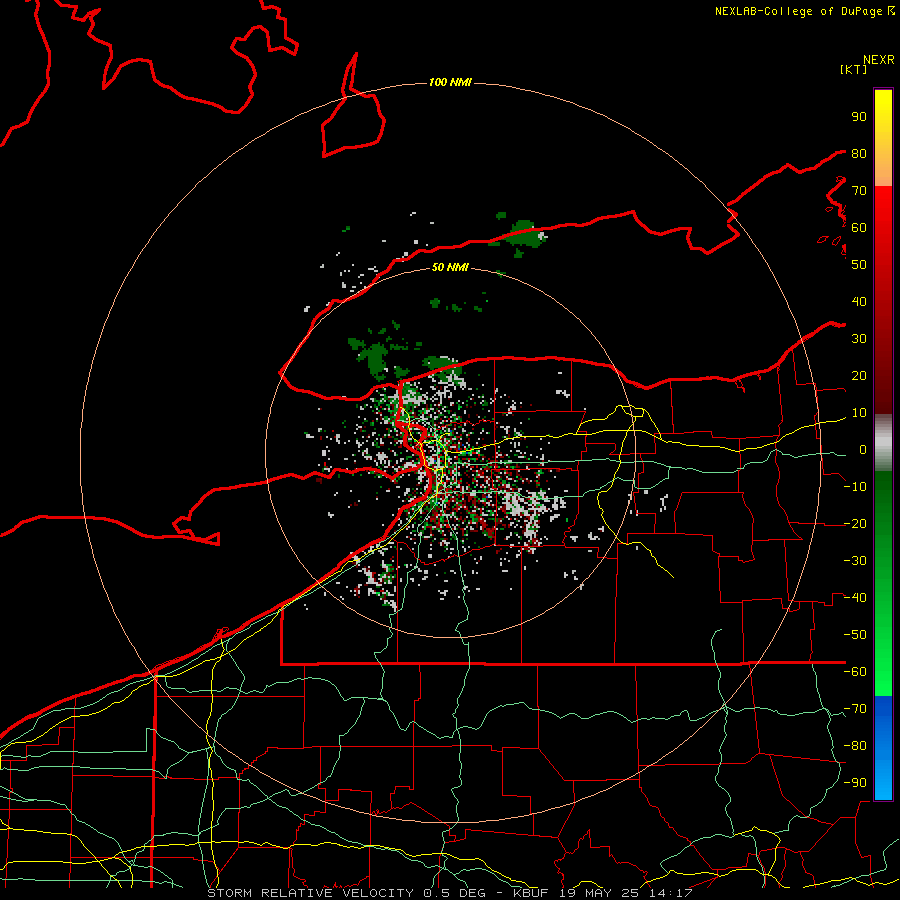900x900 pixels.
Task: Click the 0.5 DEG elevation text
Action: tap(455, 893)
